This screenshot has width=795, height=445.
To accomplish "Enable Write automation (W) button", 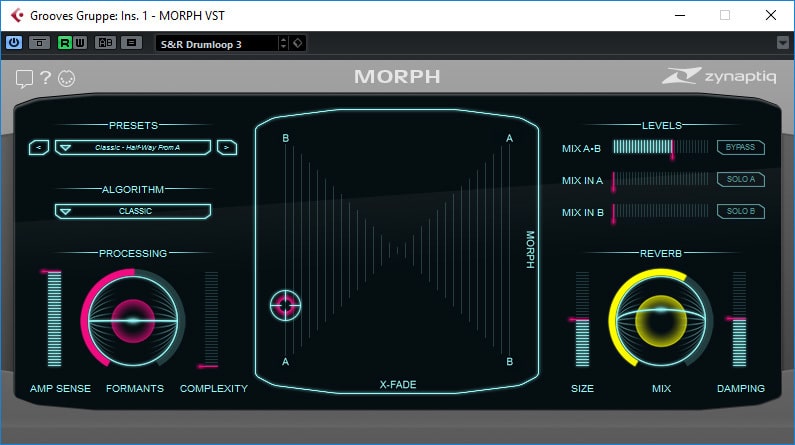I will pyautogui.click(x=80, y=43).
